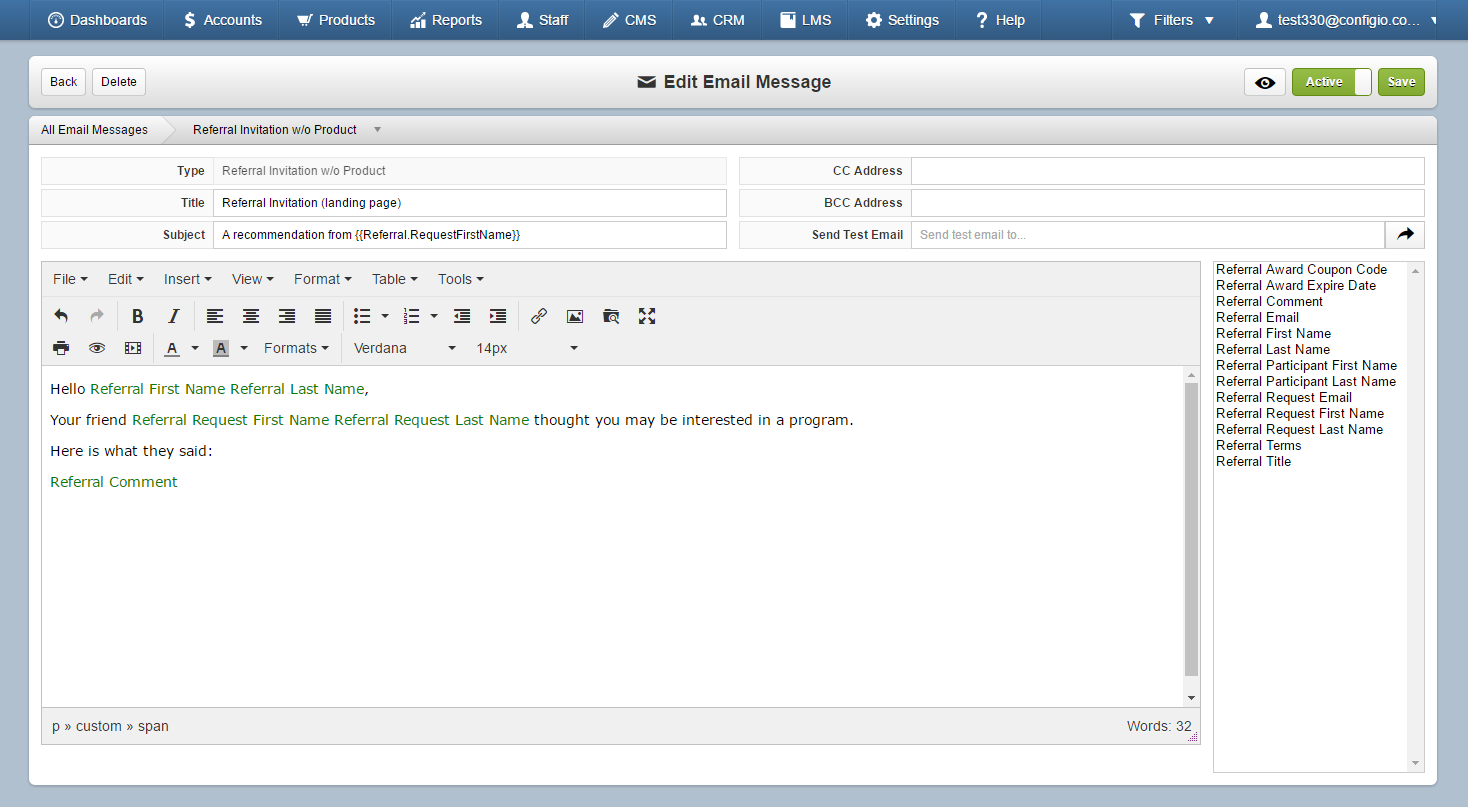Open the File menu in editor
This screenshot has width=1468, height=807.
pyautogui.click(x=70, y=279)
